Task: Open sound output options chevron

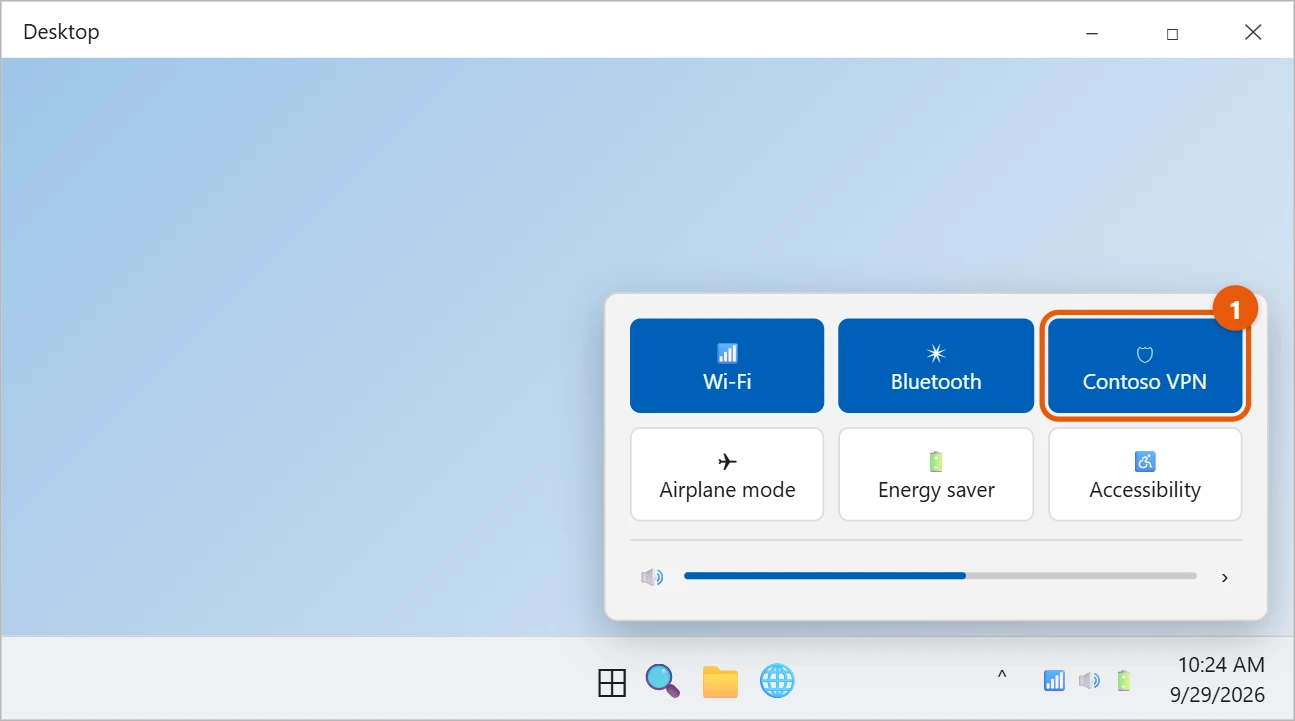Action: (1225, 577)
